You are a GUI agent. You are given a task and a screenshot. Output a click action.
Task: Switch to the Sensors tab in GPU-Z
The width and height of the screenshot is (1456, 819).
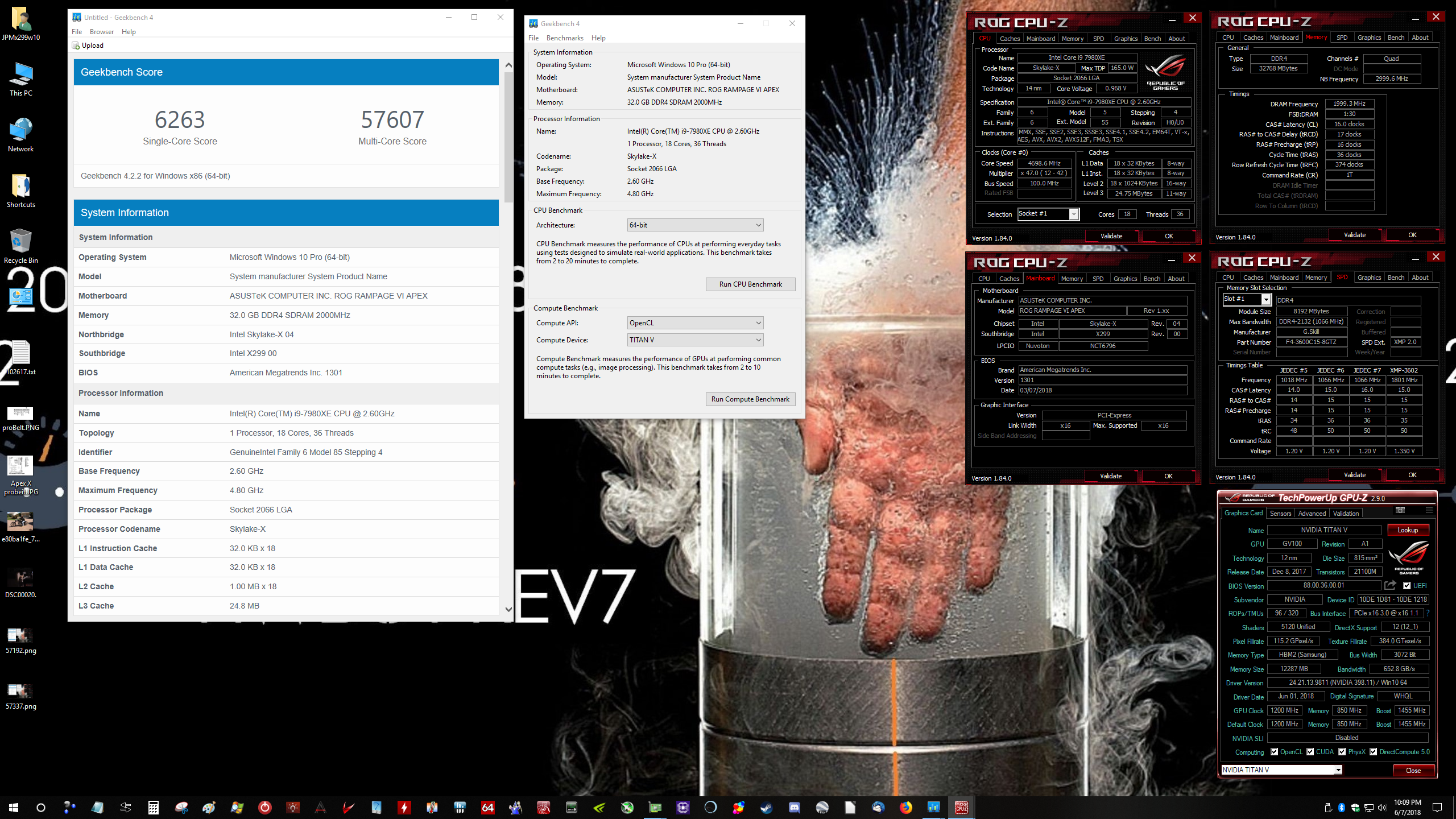[1280, 513]
